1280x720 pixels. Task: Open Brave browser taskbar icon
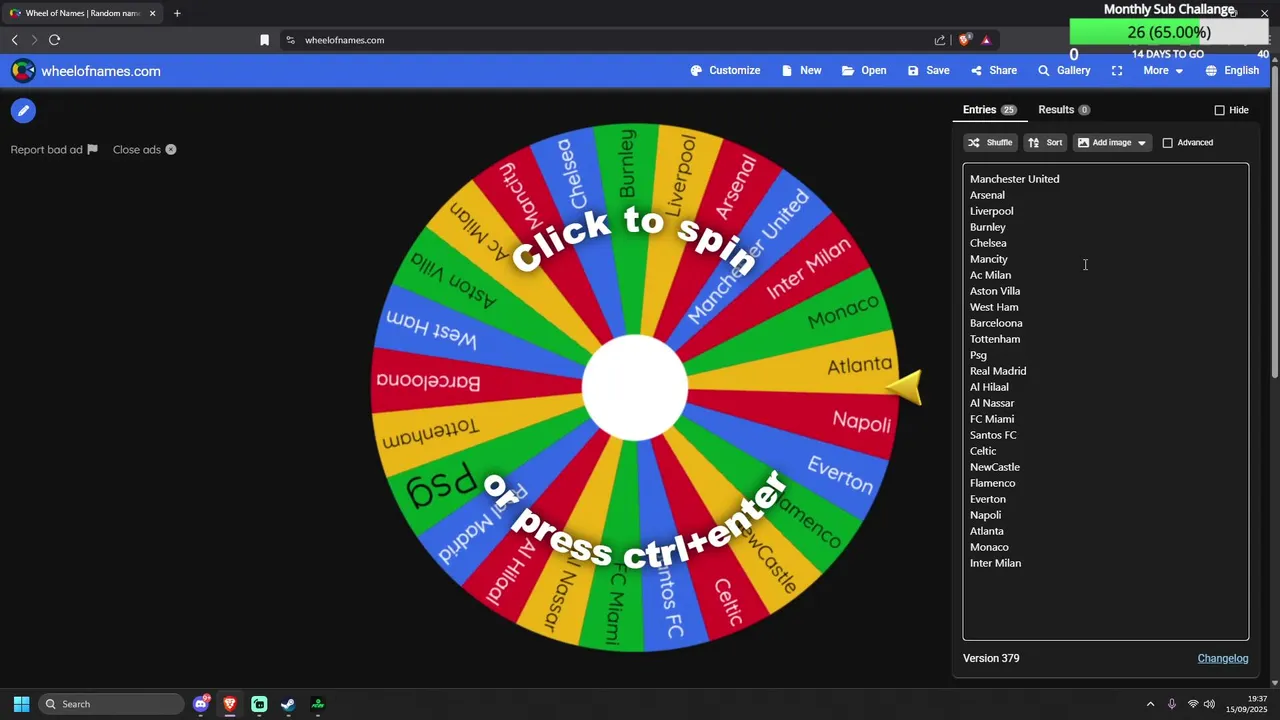pyautogui.click(x=230, y=704)
